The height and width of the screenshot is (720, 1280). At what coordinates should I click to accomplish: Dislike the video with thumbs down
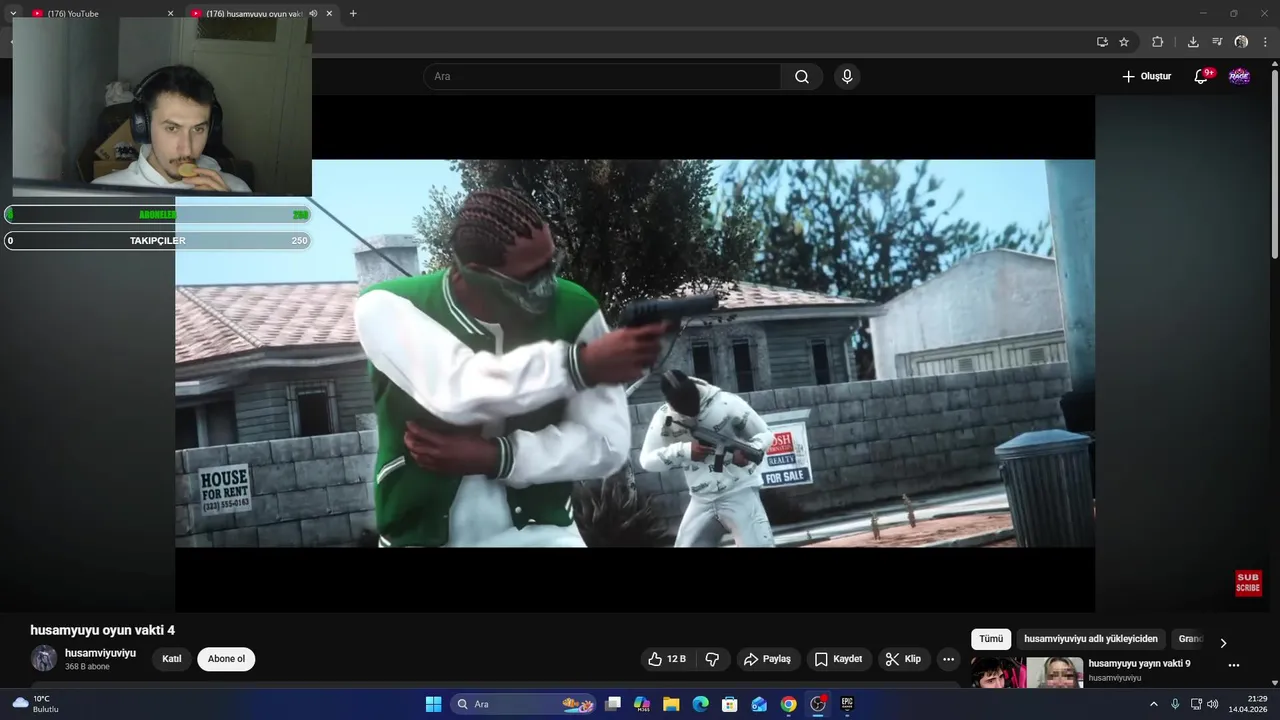pyautogui.click(x=713, y=659)
